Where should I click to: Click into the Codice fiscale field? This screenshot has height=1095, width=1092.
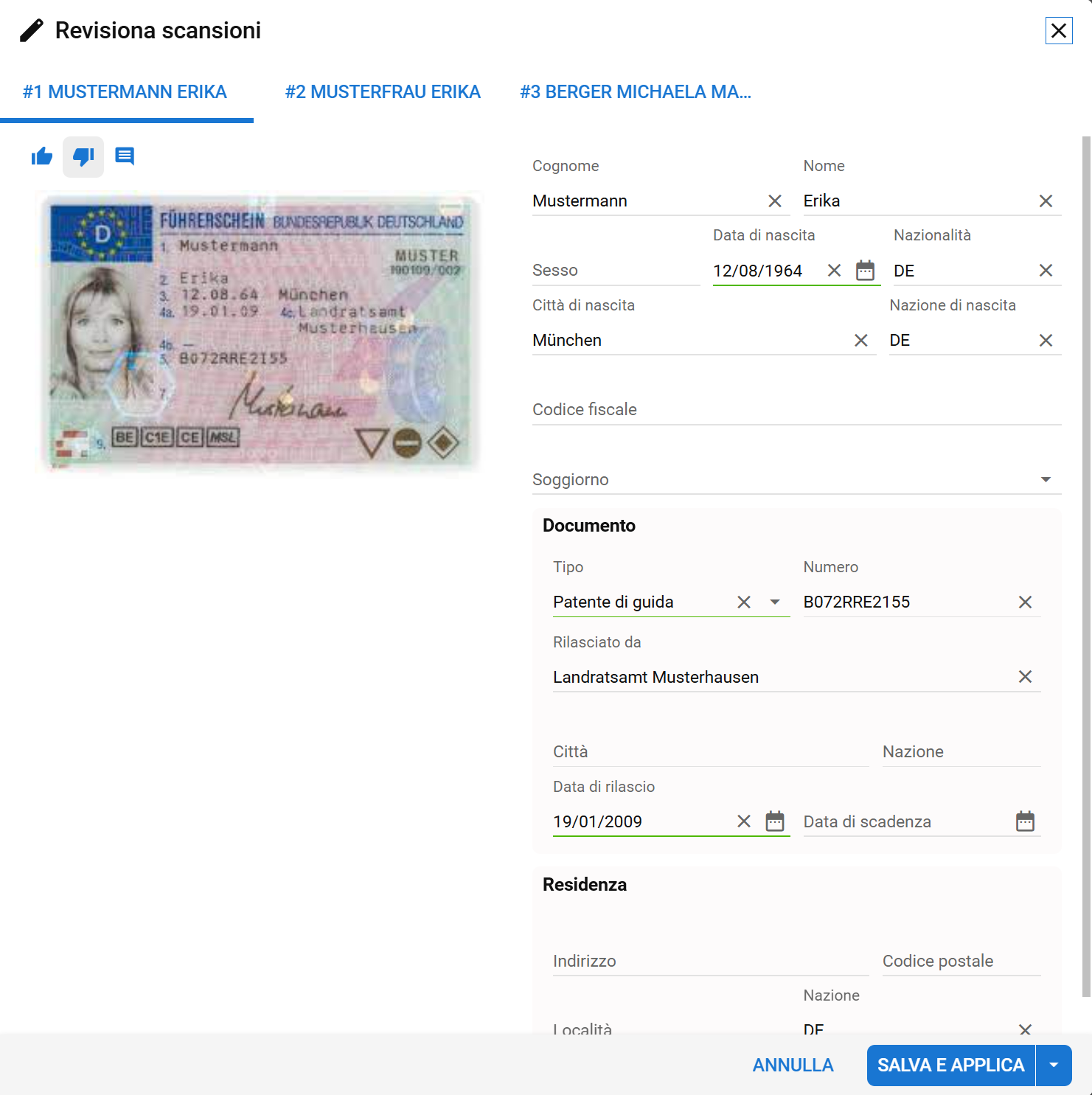point(796,410)
